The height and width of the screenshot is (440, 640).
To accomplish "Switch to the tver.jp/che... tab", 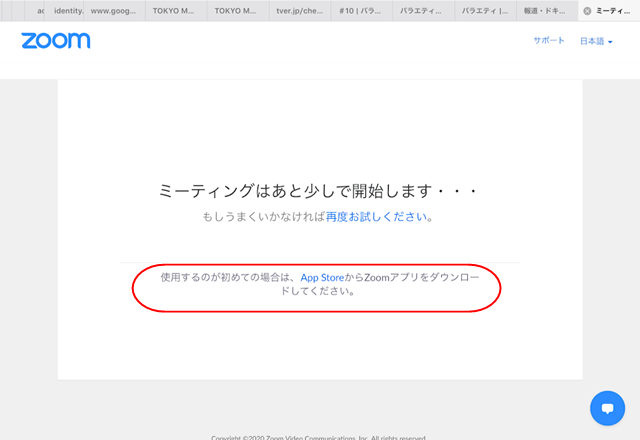I will coord(300,11).
